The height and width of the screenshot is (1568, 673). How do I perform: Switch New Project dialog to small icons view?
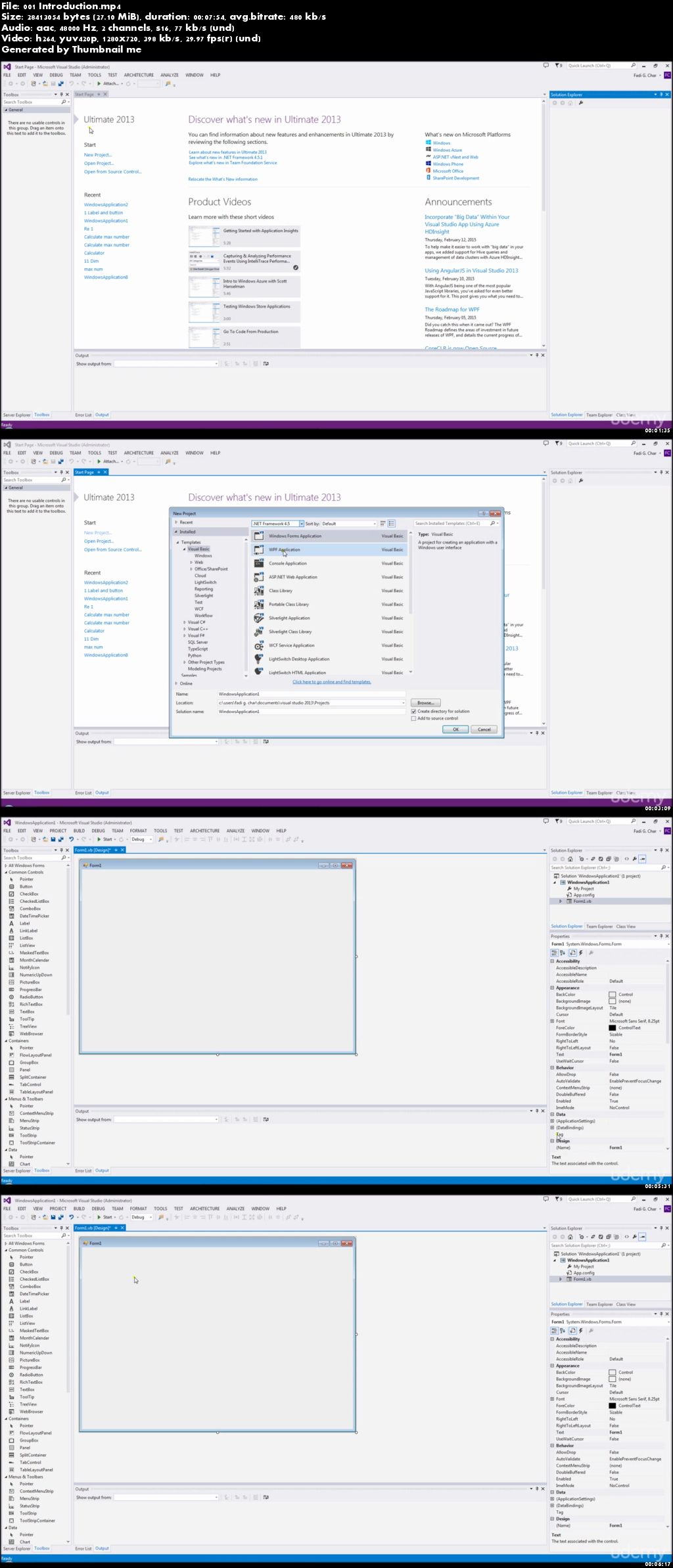point(384,524)
